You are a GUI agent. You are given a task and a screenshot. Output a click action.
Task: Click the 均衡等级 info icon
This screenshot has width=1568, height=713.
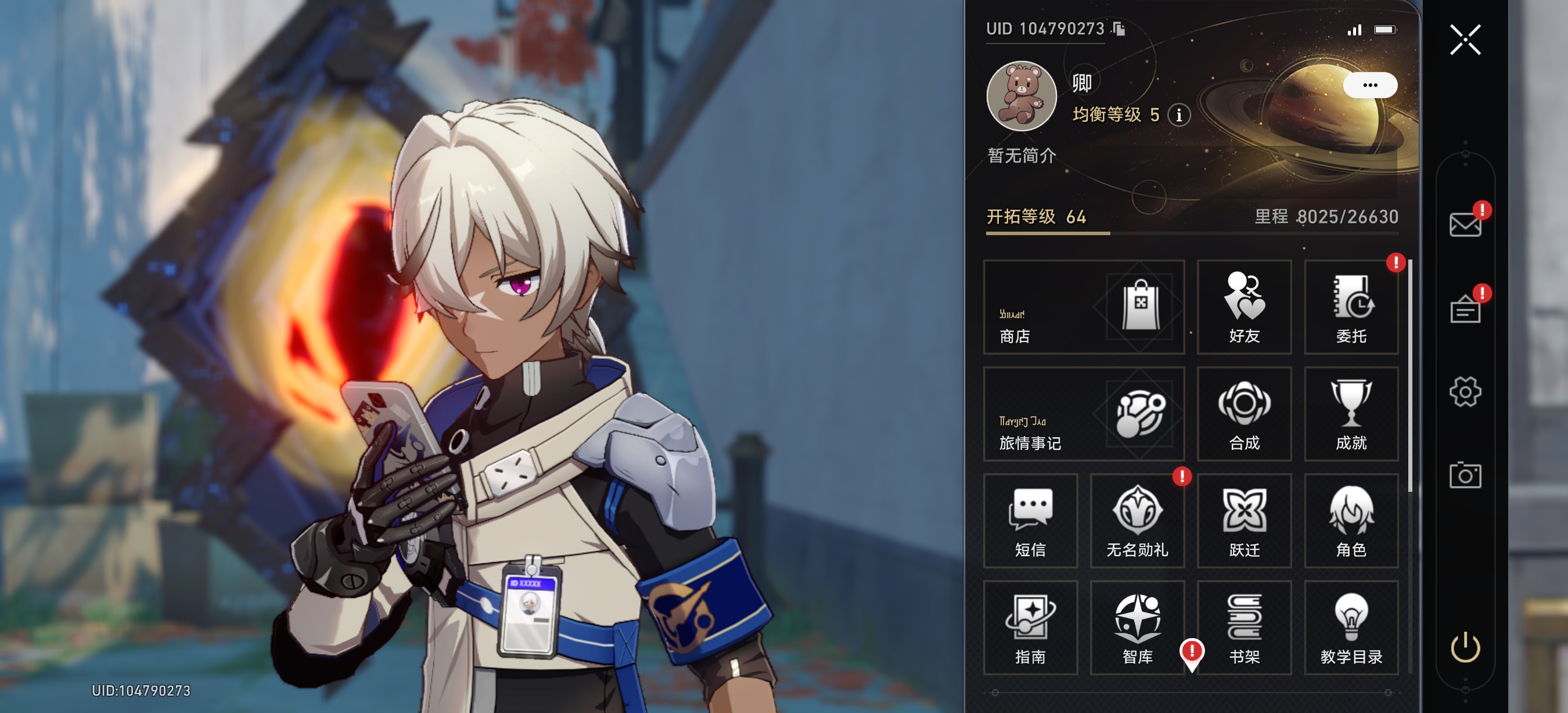tap(1179, 115)
